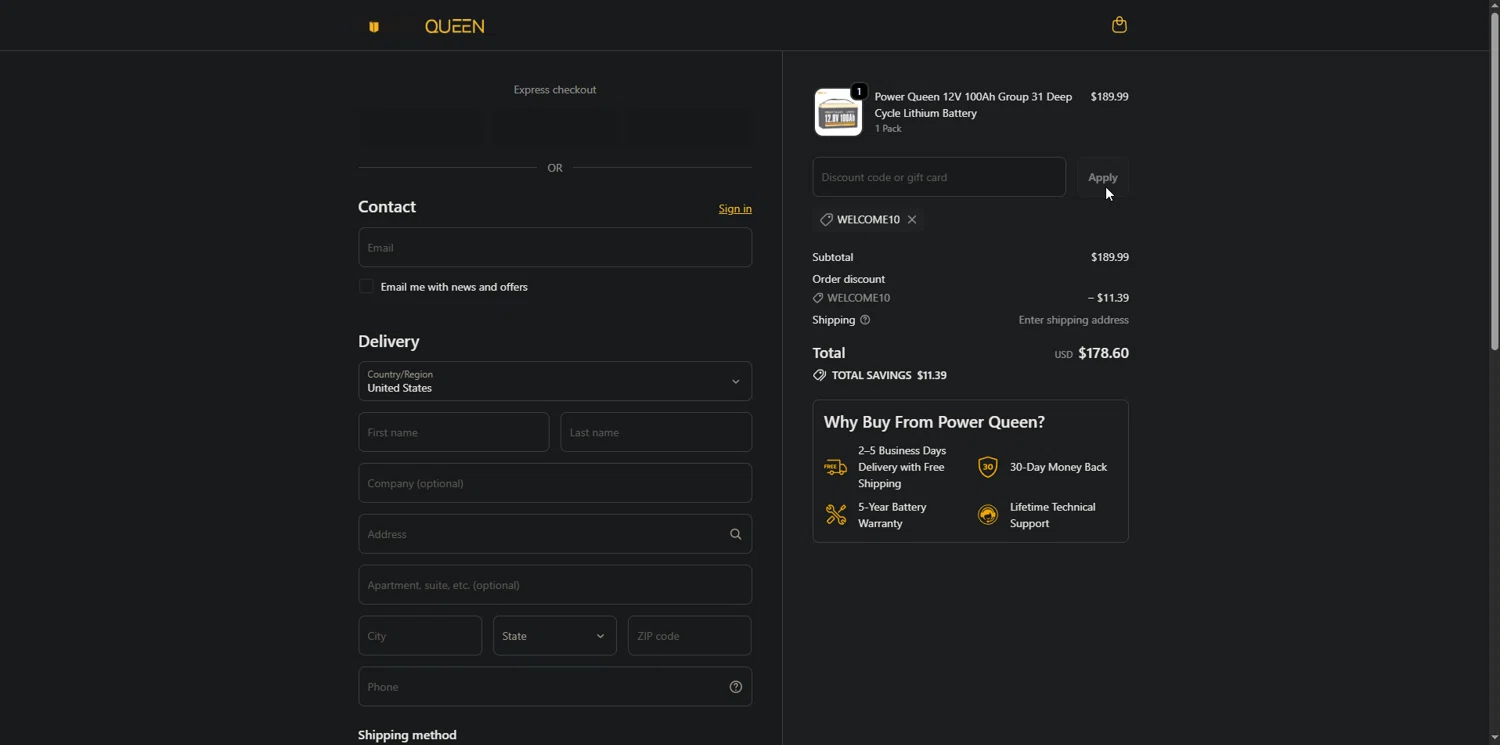Click the Lifetime Technical Support headset icon
Viewport: 1500px width, 745px height.
[x=987, y=515]
